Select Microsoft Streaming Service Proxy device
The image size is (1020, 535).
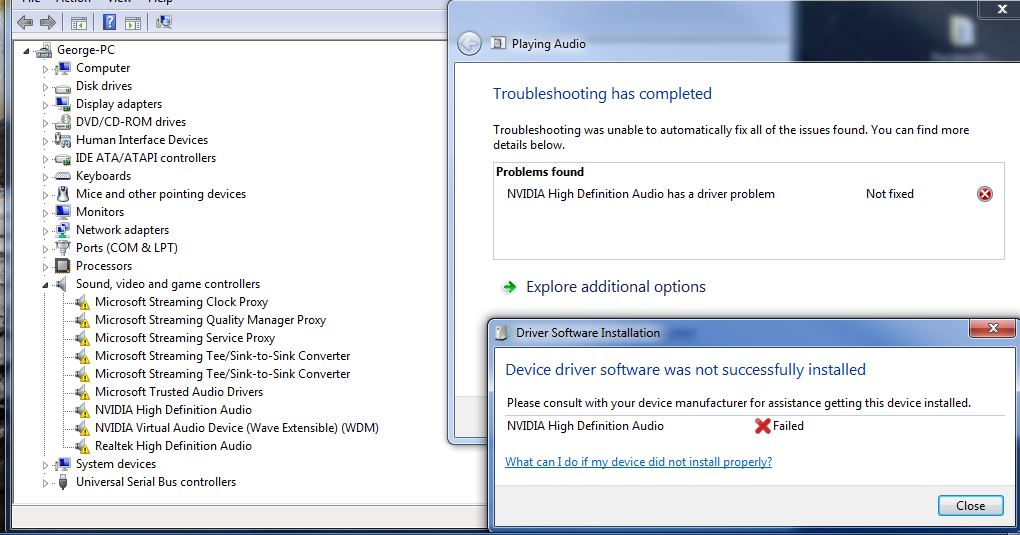(x=185, y=338)
